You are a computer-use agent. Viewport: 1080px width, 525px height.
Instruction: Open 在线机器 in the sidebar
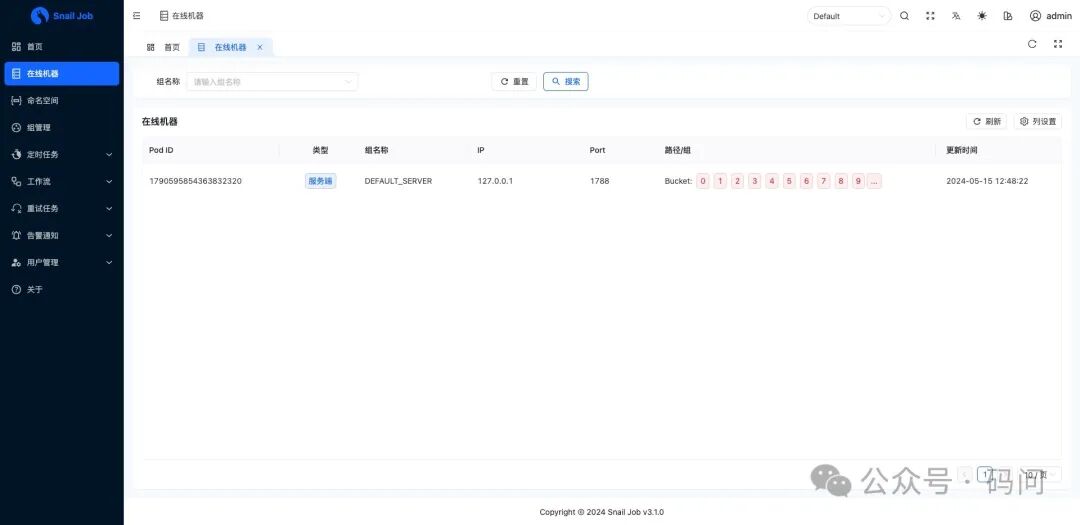(62, 74)
